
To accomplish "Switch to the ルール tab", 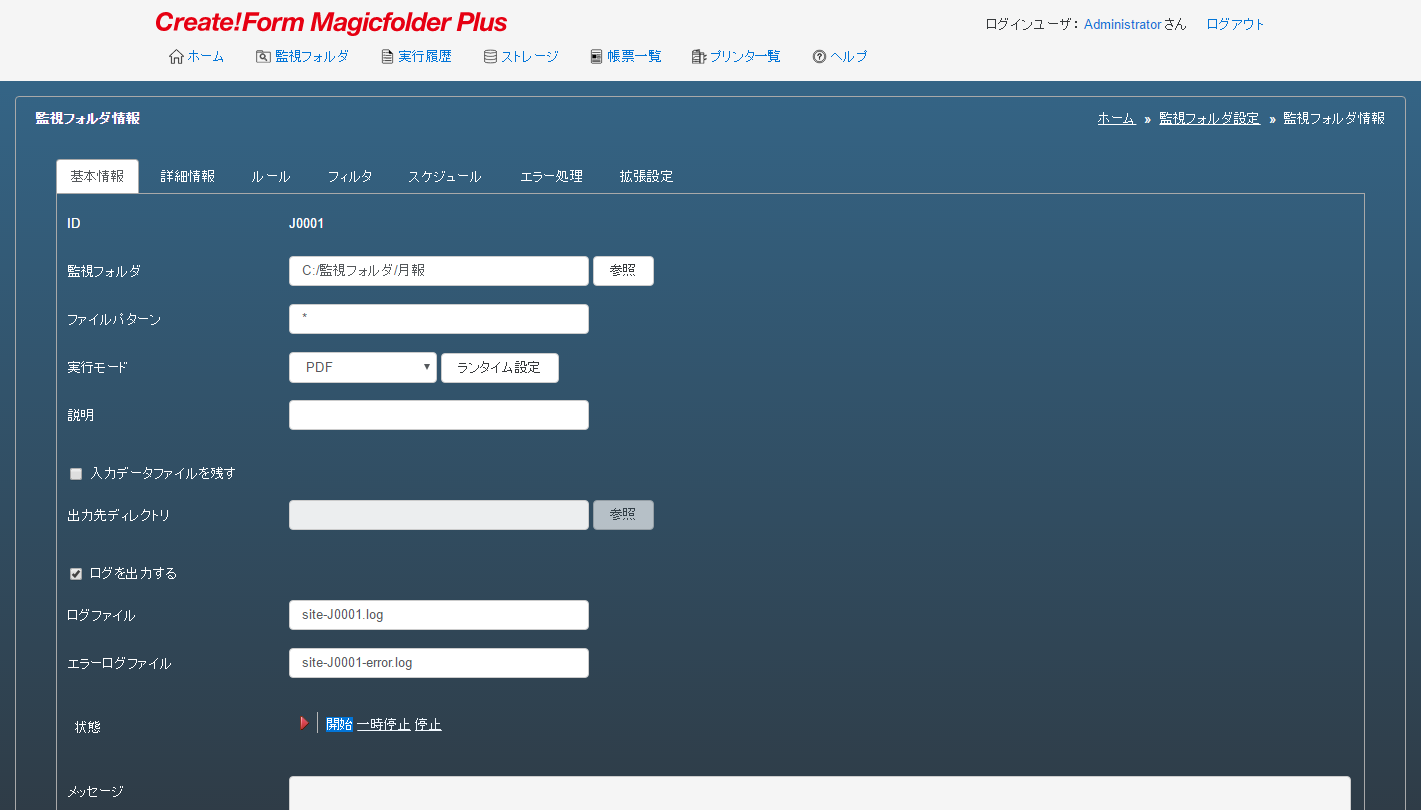I will 271,176.
